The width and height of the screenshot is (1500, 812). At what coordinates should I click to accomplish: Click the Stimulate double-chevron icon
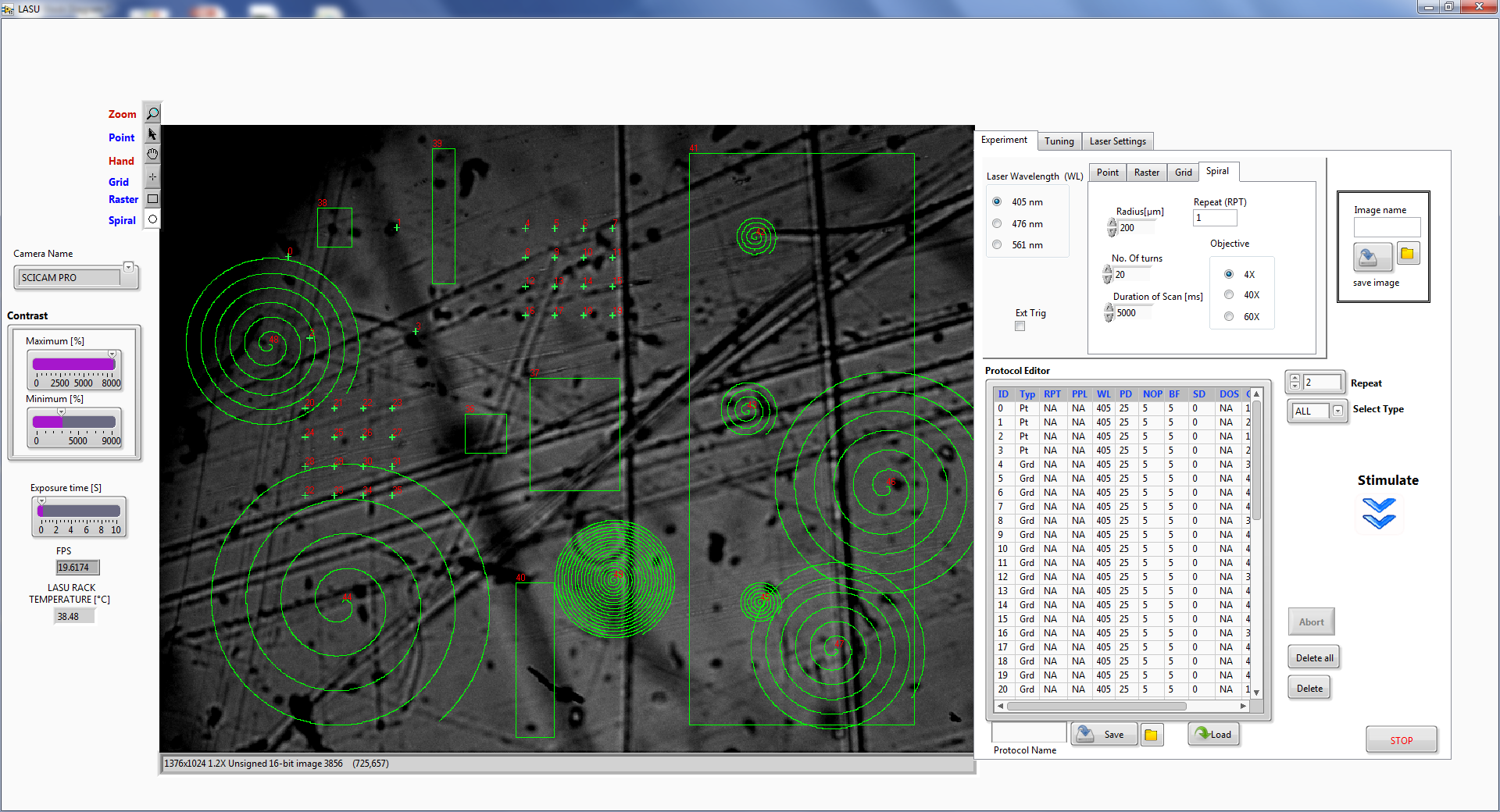1379,514
